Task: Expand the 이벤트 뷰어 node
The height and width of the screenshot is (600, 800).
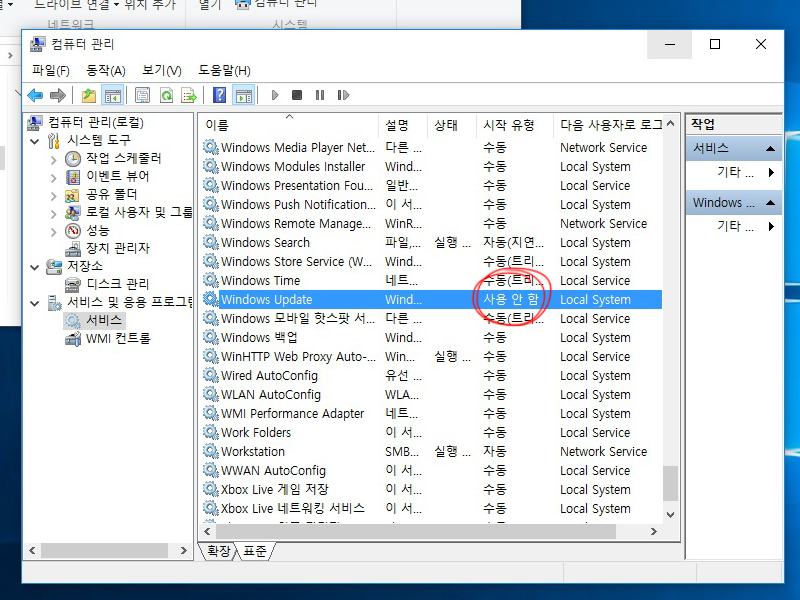Action: tap(54, 178)
